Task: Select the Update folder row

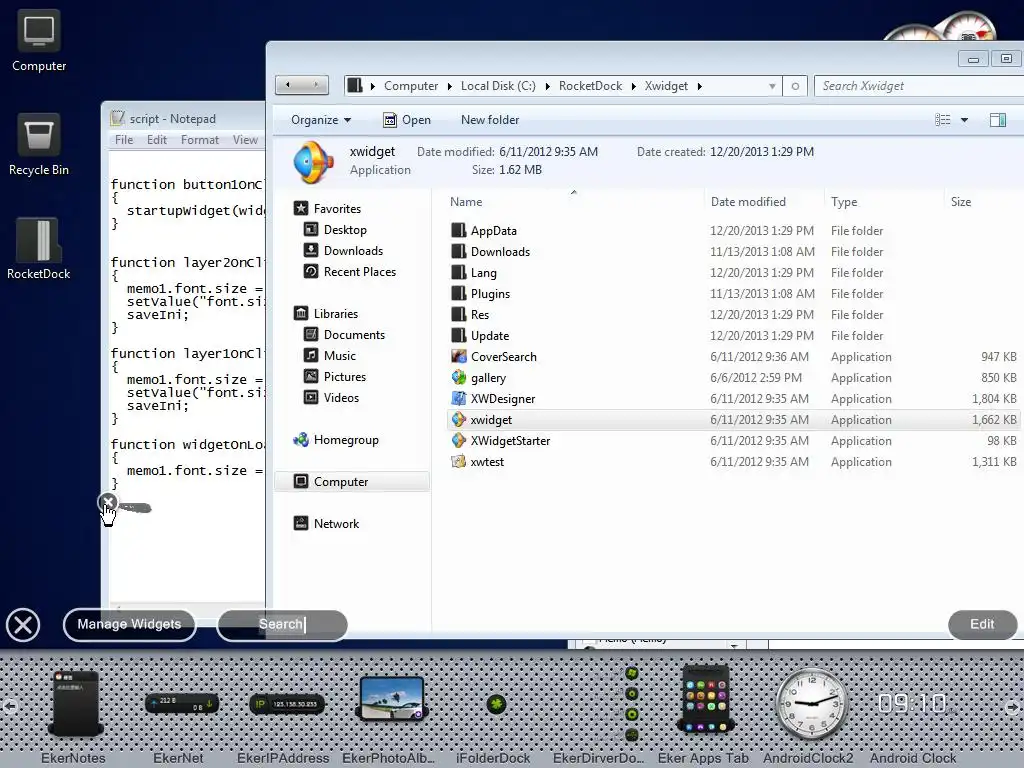Action: [735, 336]
